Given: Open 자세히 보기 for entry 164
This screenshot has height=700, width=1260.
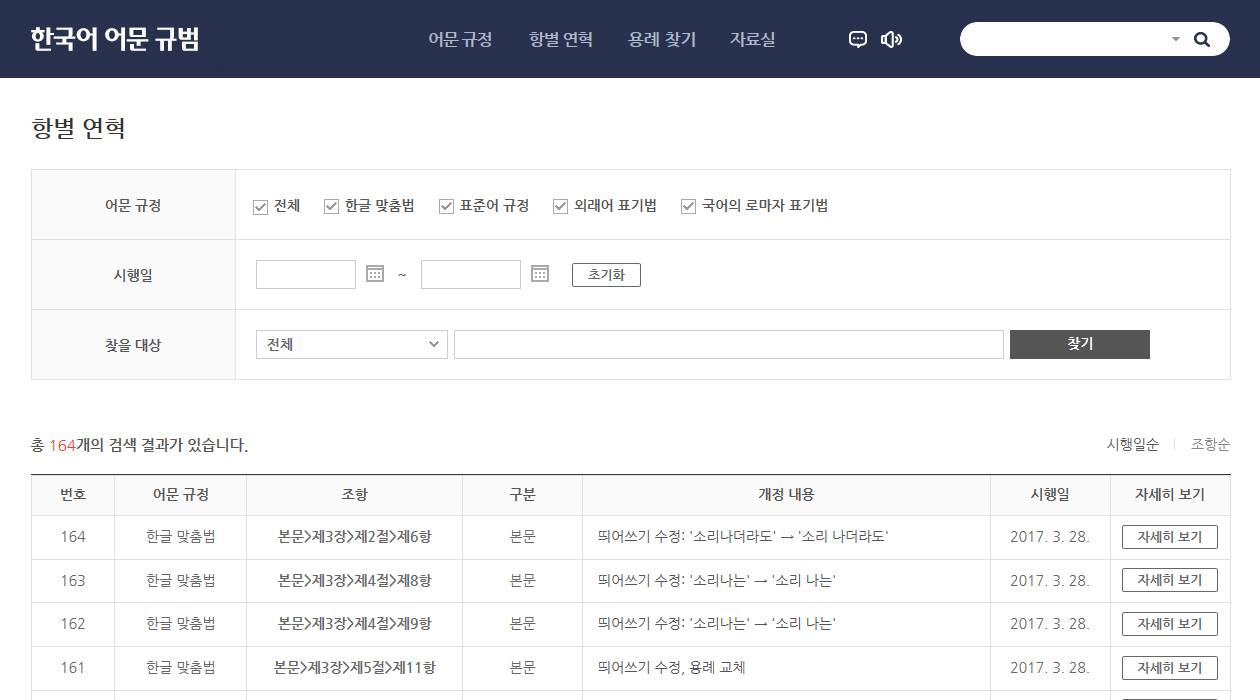Looking at the screenshot, I should 1169,537.
